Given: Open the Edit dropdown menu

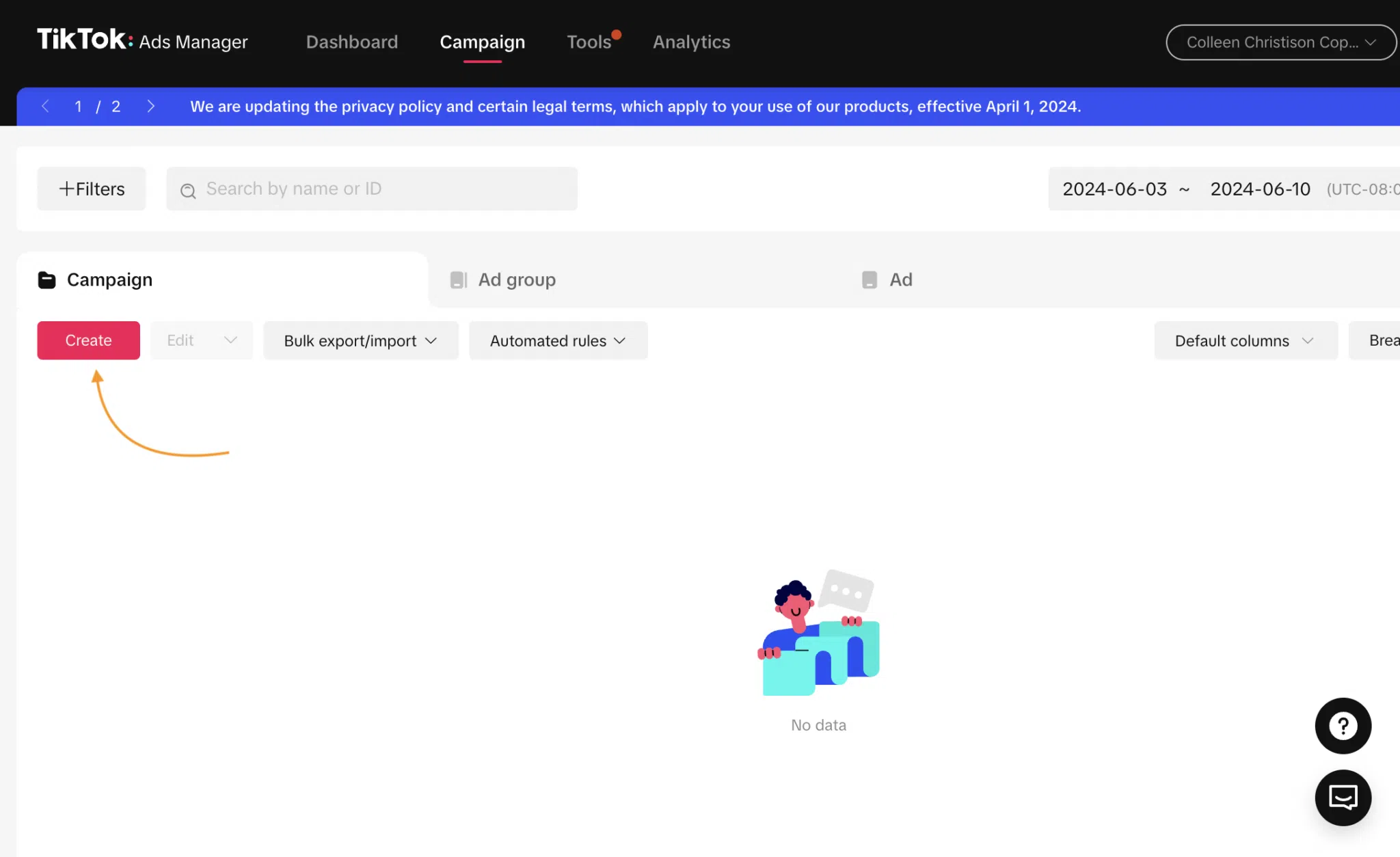Looking at the screenshot, I should tap(202, 340).
